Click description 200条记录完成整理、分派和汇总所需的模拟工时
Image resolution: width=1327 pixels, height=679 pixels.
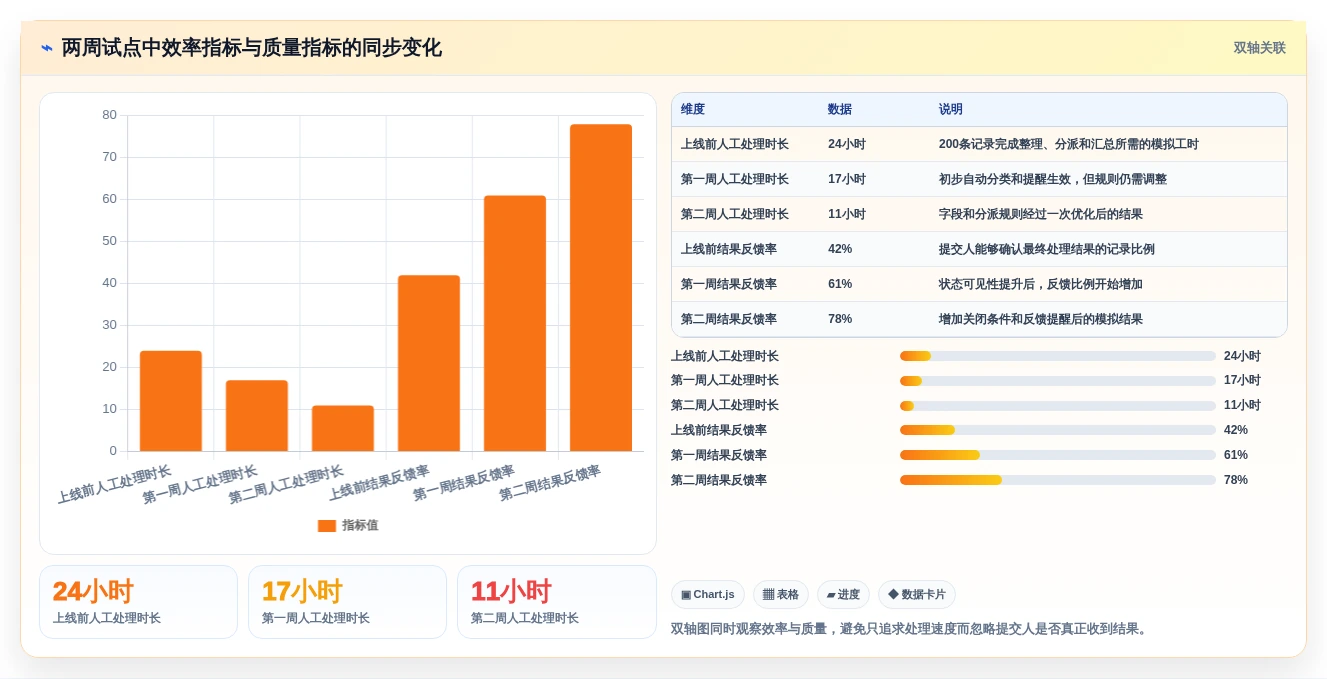[x=1069, y=144]
